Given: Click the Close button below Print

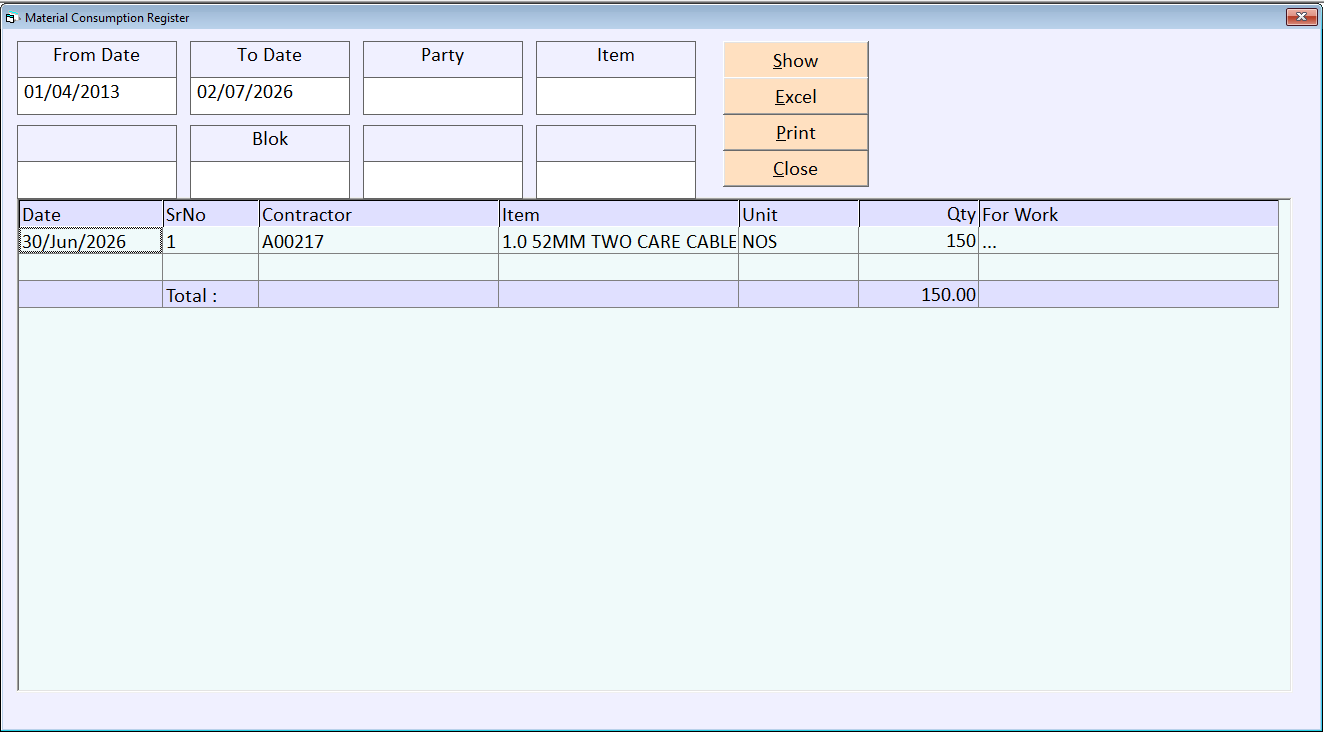Looking at the screenshot, I should click(x=795, y=169).
